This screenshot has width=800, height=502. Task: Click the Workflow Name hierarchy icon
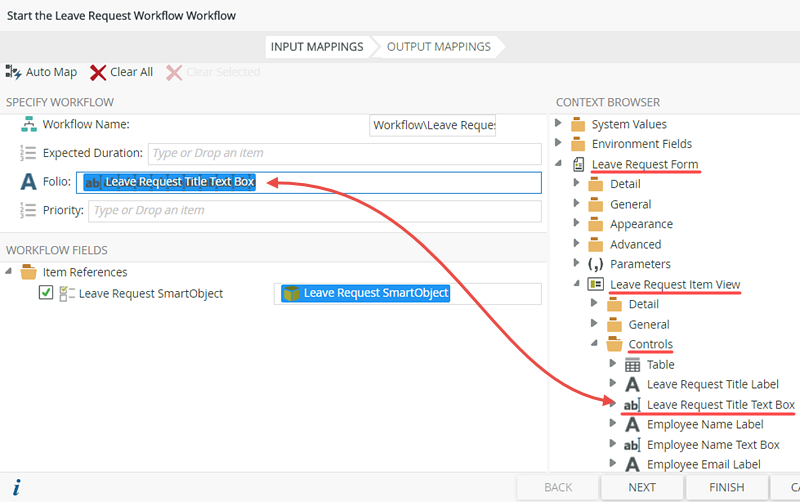tap(28, 125)
